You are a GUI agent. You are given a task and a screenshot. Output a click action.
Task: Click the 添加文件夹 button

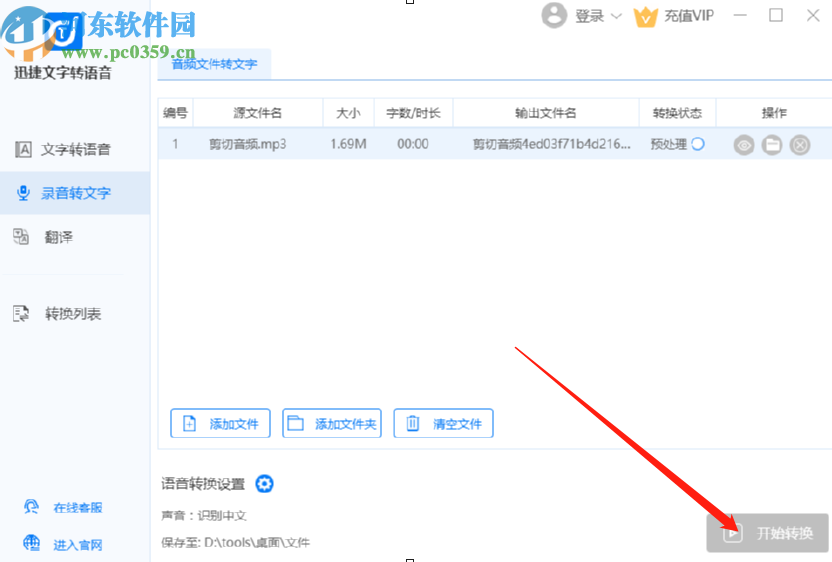click(332, 423)
